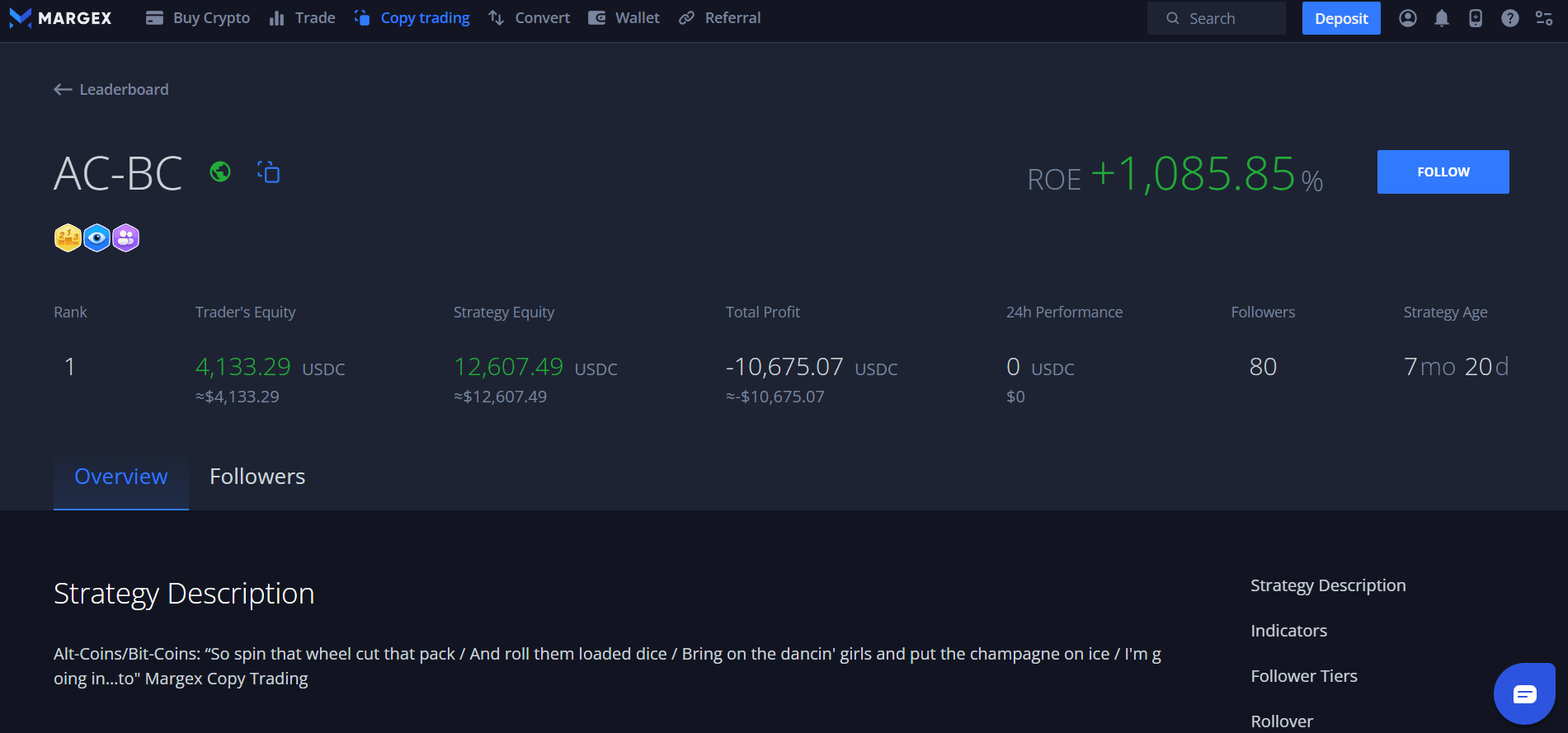This screenshot has height=733, width=1568.
Task: Click the purple followers trader badge
Action: [x=126, y=238]
